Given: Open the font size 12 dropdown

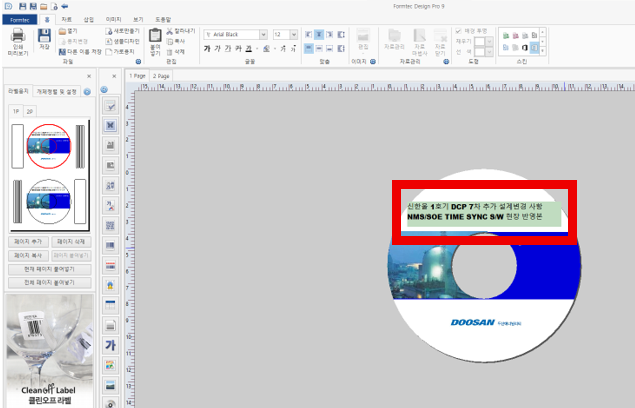Looking at the screenshot, I should tap(292, 34).
